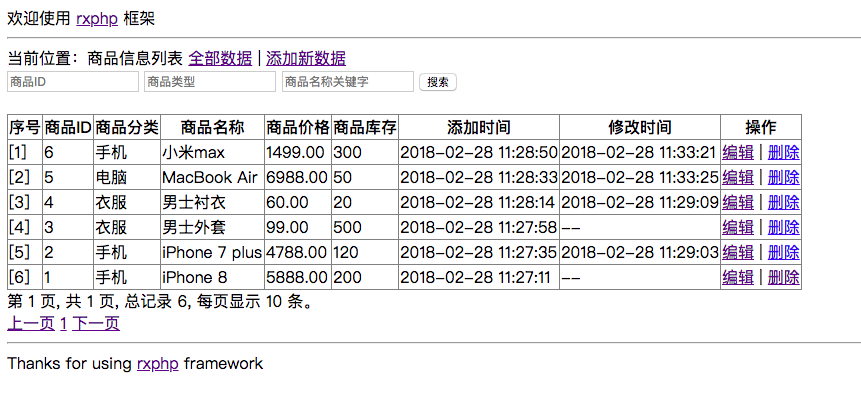Select the iPhone 7 plus name cell
The width and height of the screenshot is (861, 393).
pos(213,252)
